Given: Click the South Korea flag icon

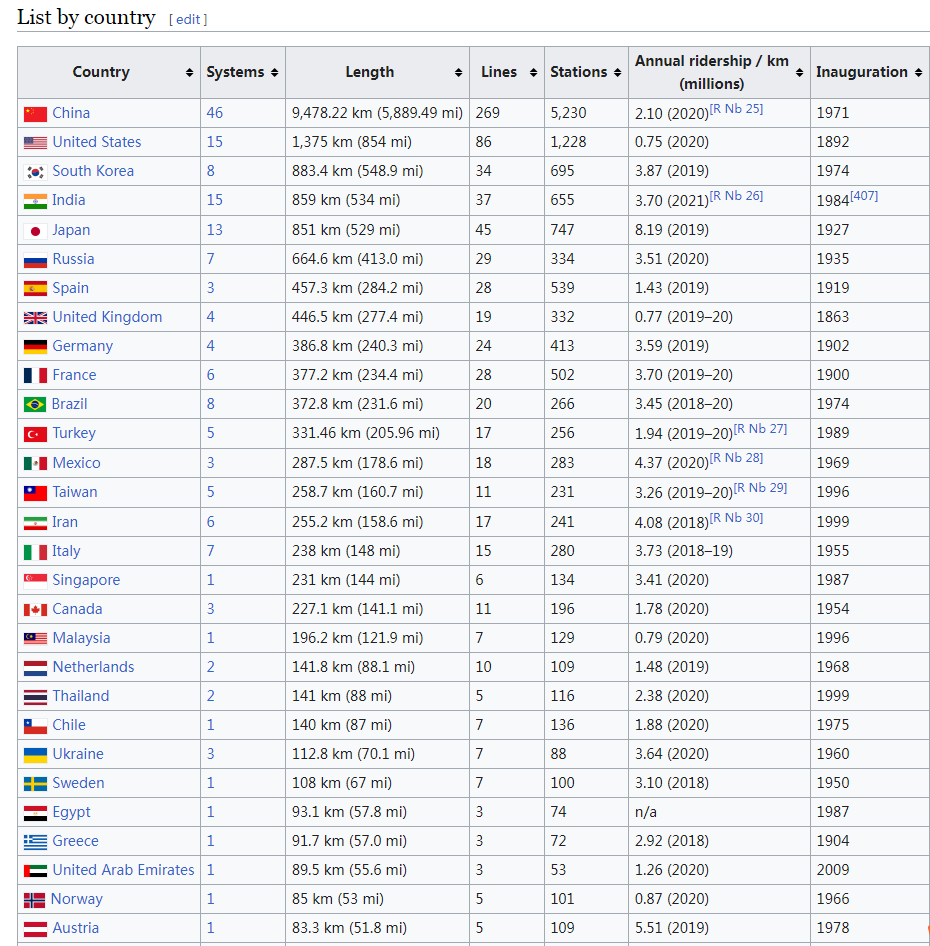Looking at the screenshot, I should point(35,172).
